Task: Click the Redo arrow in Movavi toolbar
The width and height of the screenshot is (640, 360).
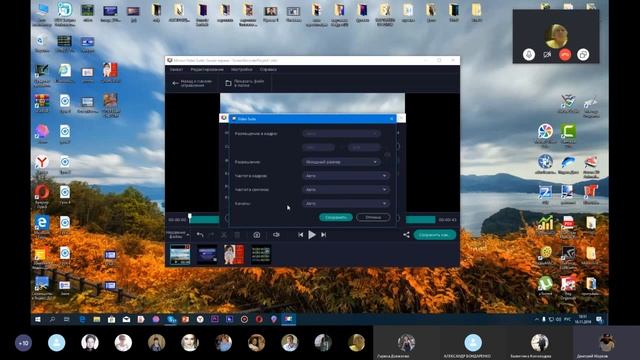Action: pyautogui.click(x=211, y=235)
